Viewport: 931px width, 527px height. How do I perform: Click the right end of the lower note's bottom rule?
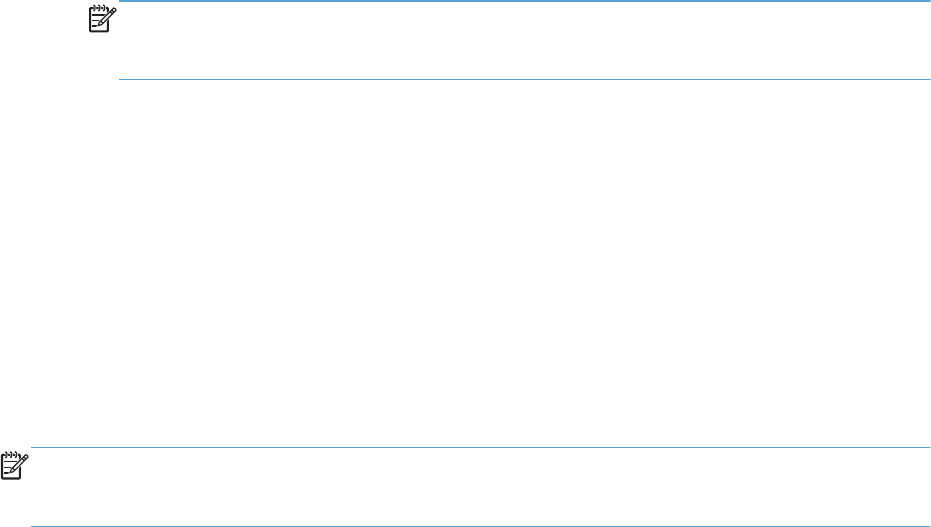coord(926,525)
